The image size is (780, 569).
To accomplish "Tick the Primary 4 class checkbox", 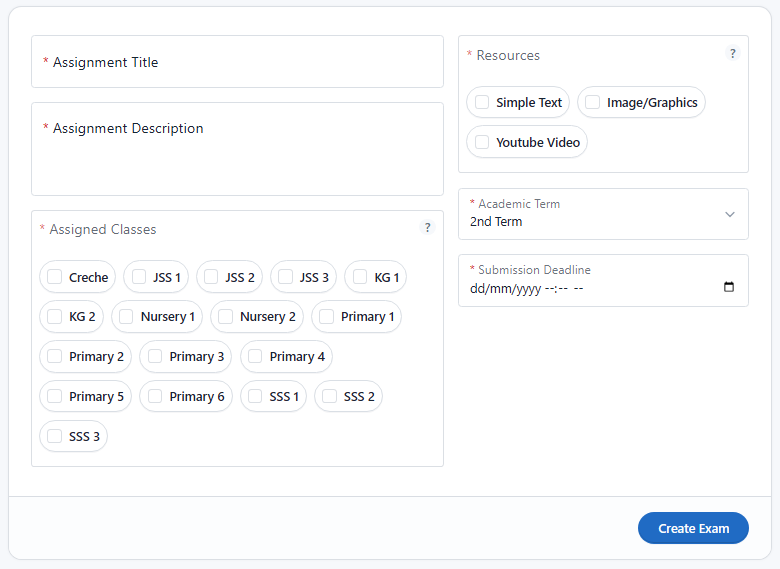I will click(x=255, y=356).
